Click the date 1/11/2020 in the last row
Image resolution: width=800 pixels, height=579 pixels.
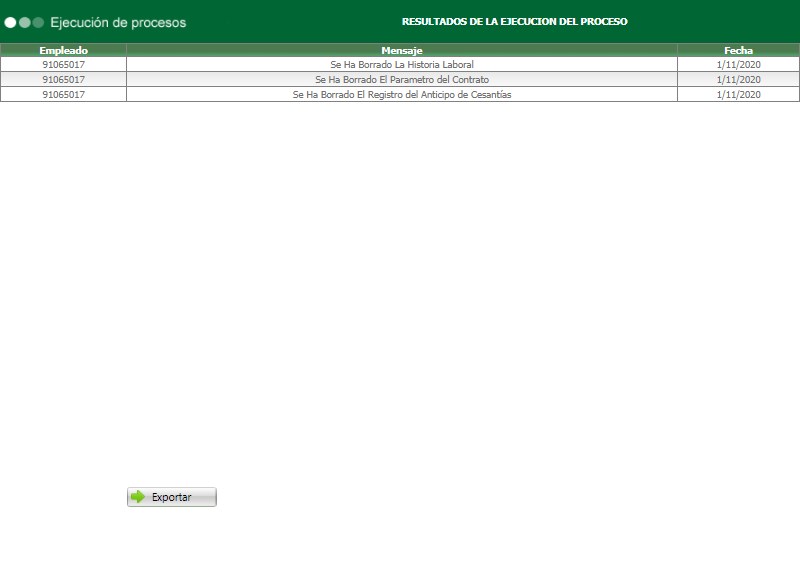739,95
